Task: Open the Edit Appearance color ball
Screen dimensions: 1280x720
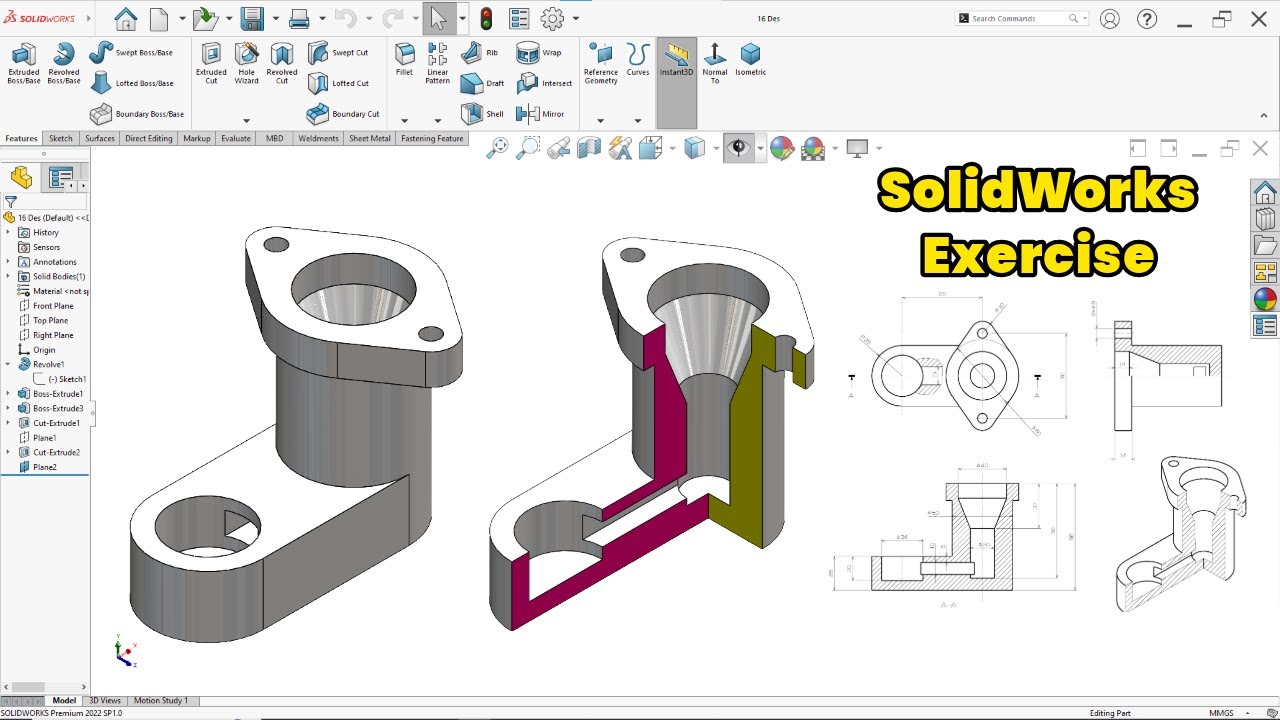Action: pyautogui.click(x=782, y=148)
